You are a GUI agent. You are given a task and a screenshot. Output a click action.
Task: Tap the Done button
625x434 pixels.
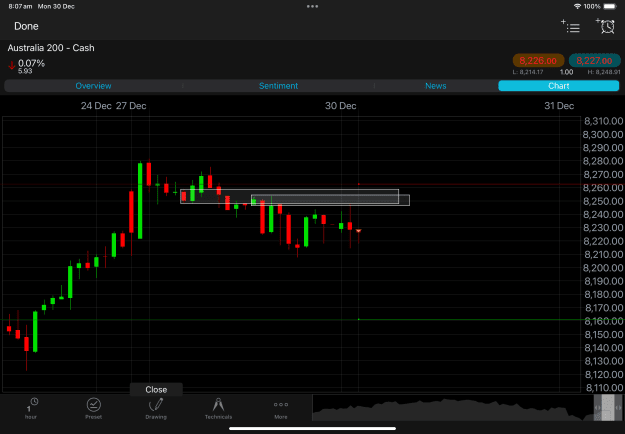[26, 26]
